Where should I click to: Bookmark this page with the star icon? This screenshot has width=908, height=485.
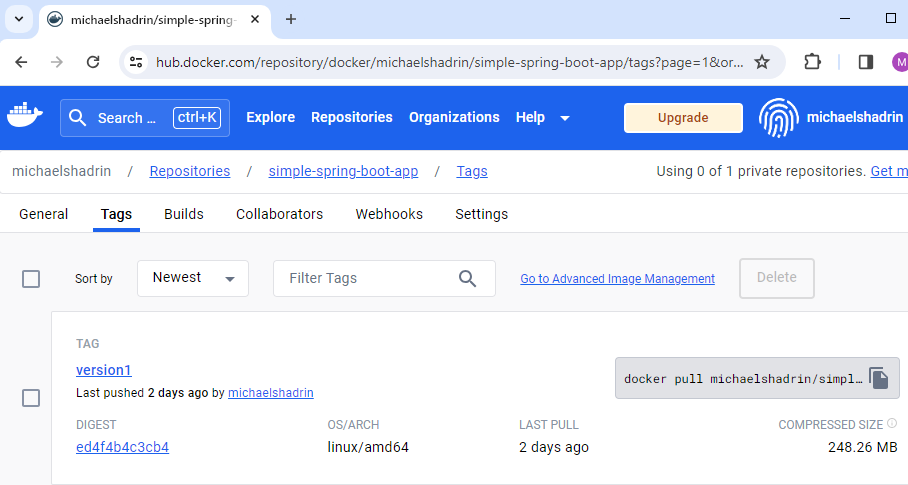[762, 62]
